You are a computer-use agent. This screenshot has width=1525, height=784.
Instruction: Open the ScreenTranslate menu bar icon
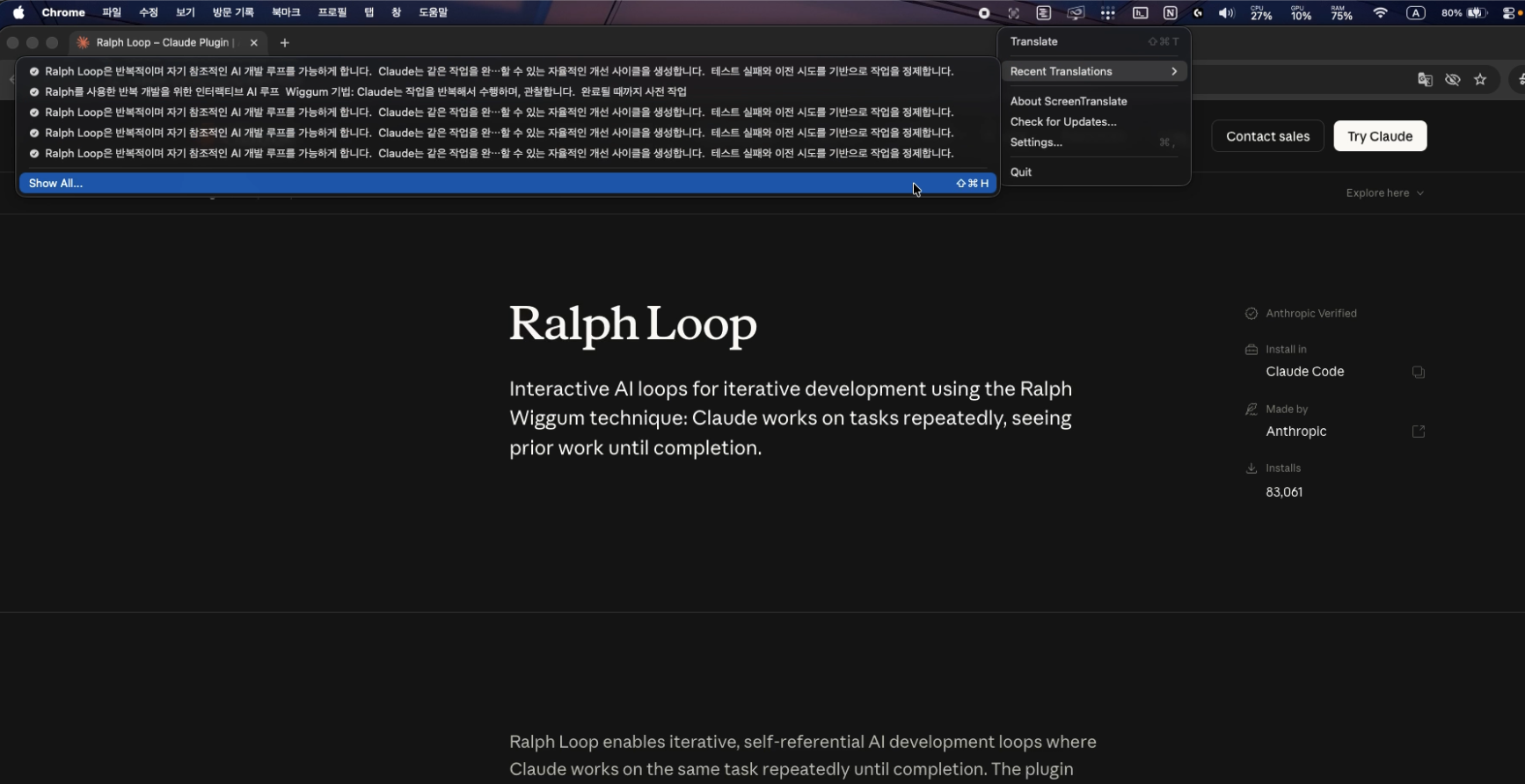pos(1044,13)
